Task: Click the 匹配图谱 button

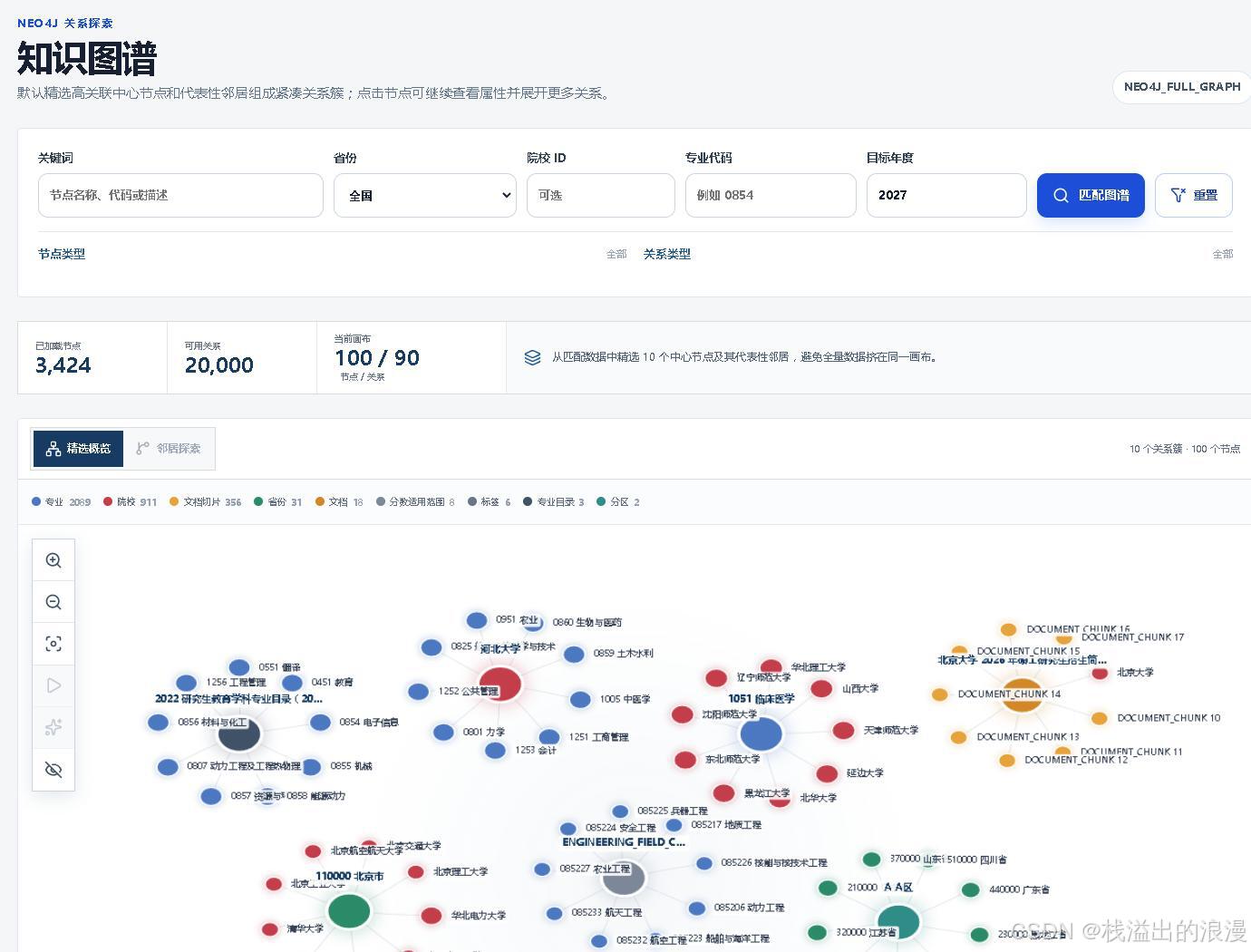Action: pos(1091,195)
